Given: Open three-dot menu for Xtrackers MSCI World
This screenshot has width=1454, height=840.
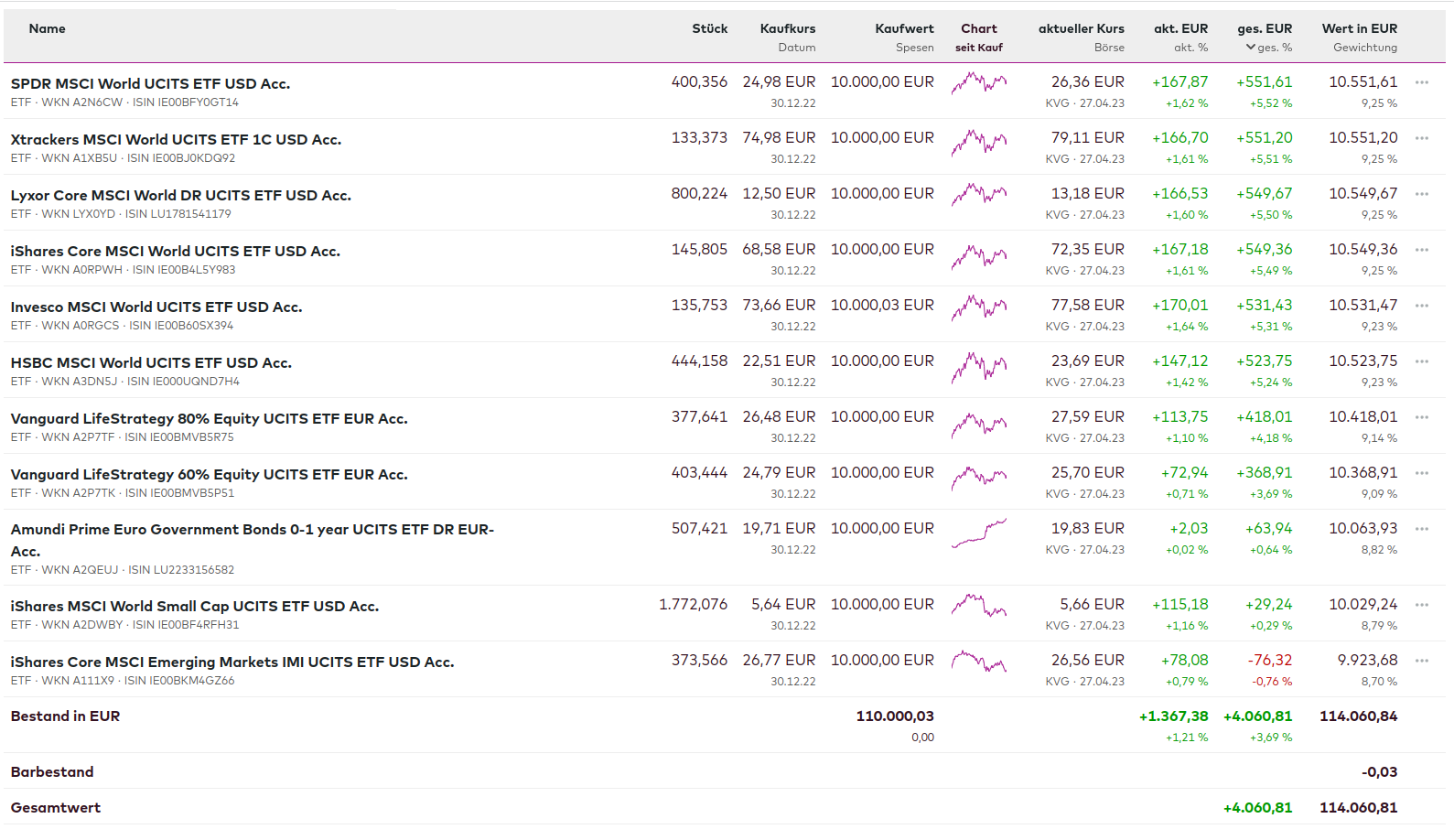Looking at the screenshot, I should [x=1421, y=138].
